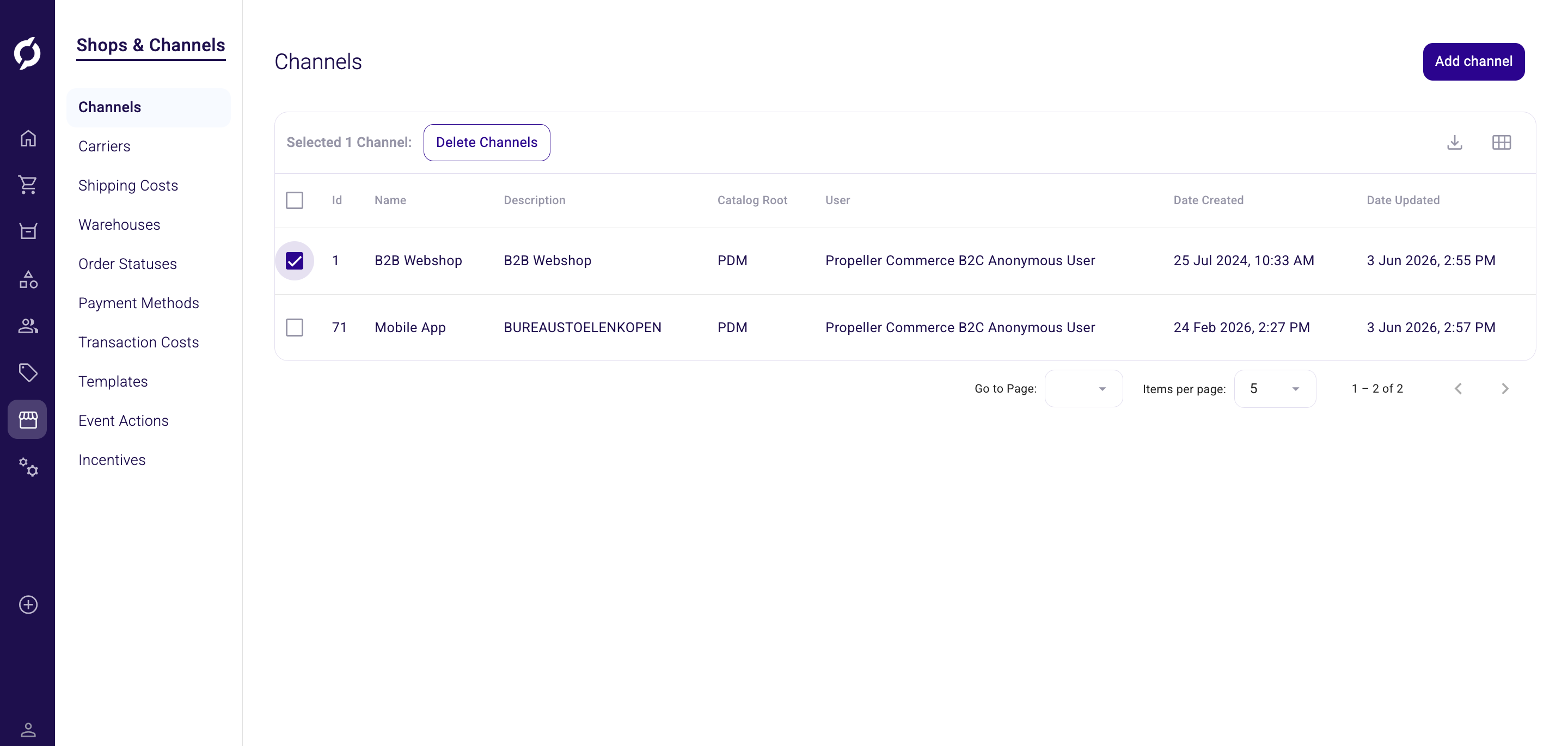Open the Go to Page dropdown
The height and width of the screenshot is (746, 1568).
pos(1083,389)
